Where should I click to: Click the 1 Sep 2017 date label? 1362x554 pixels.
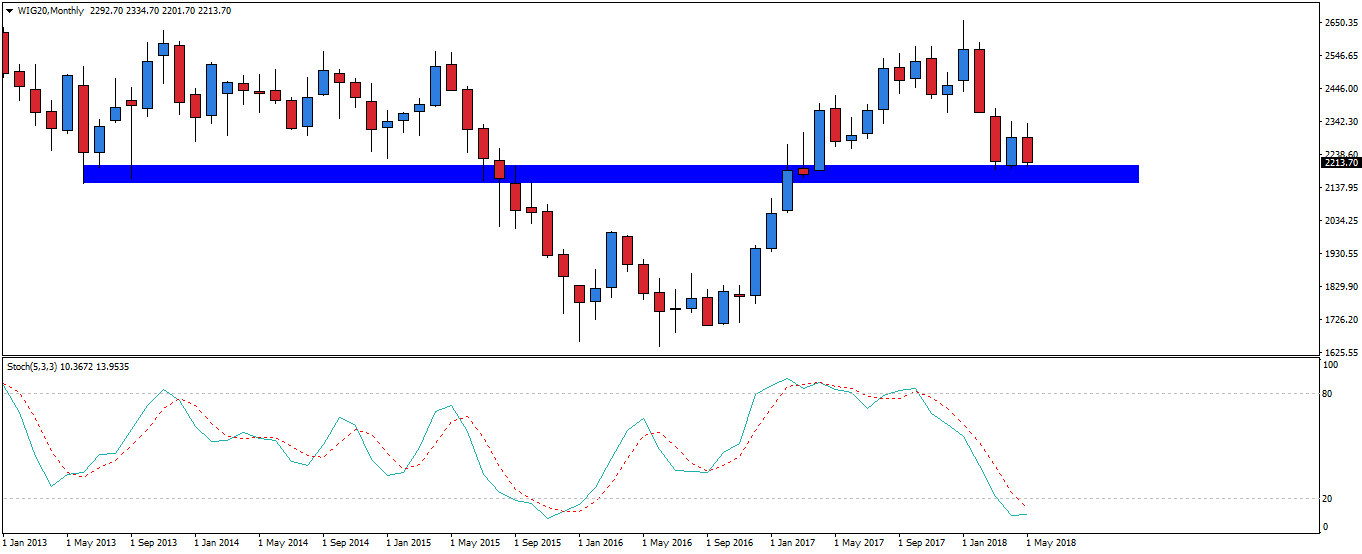click(923, 543)
